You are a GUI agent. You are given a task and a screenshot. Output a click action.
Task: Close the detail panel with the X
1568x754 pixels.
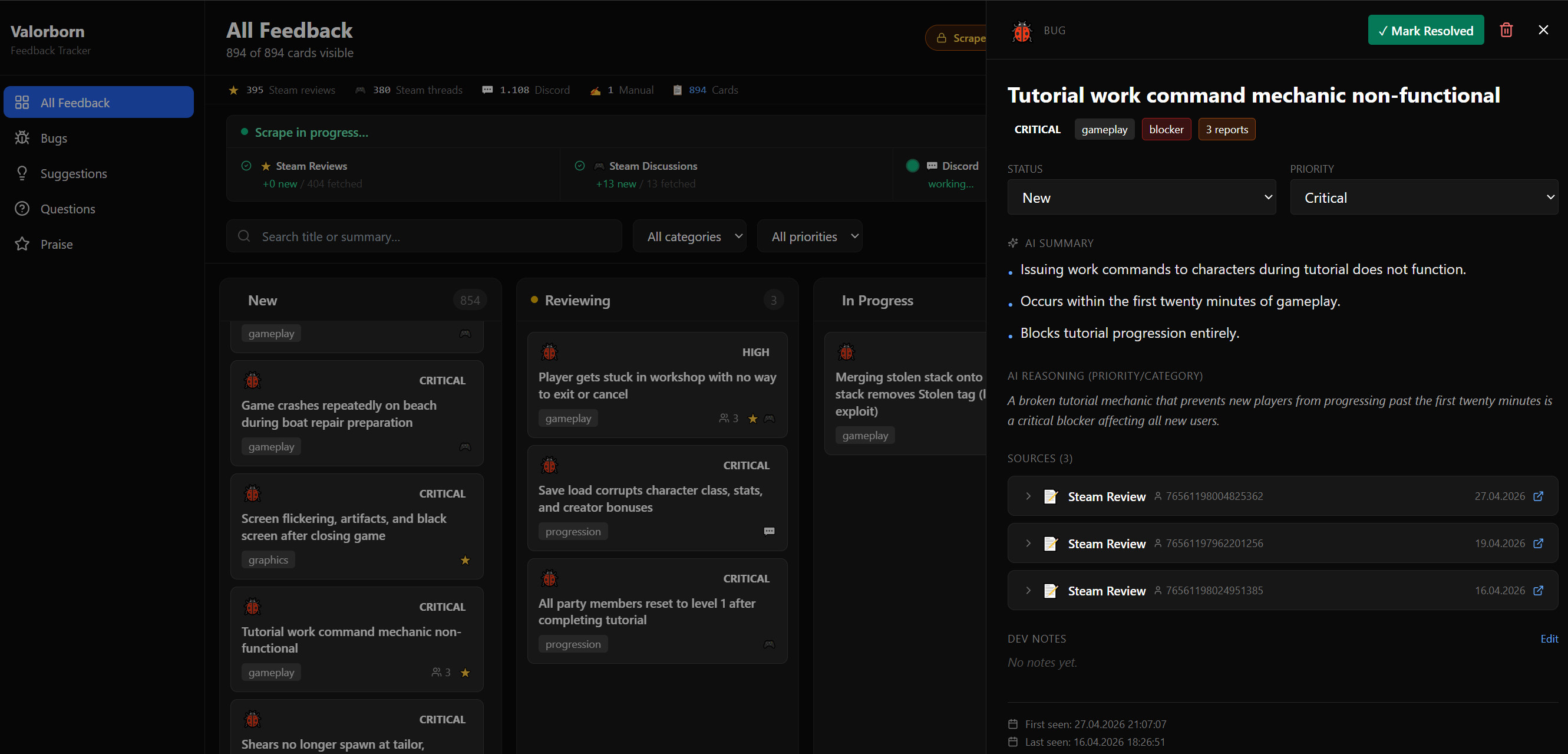tap(1543, 30)
